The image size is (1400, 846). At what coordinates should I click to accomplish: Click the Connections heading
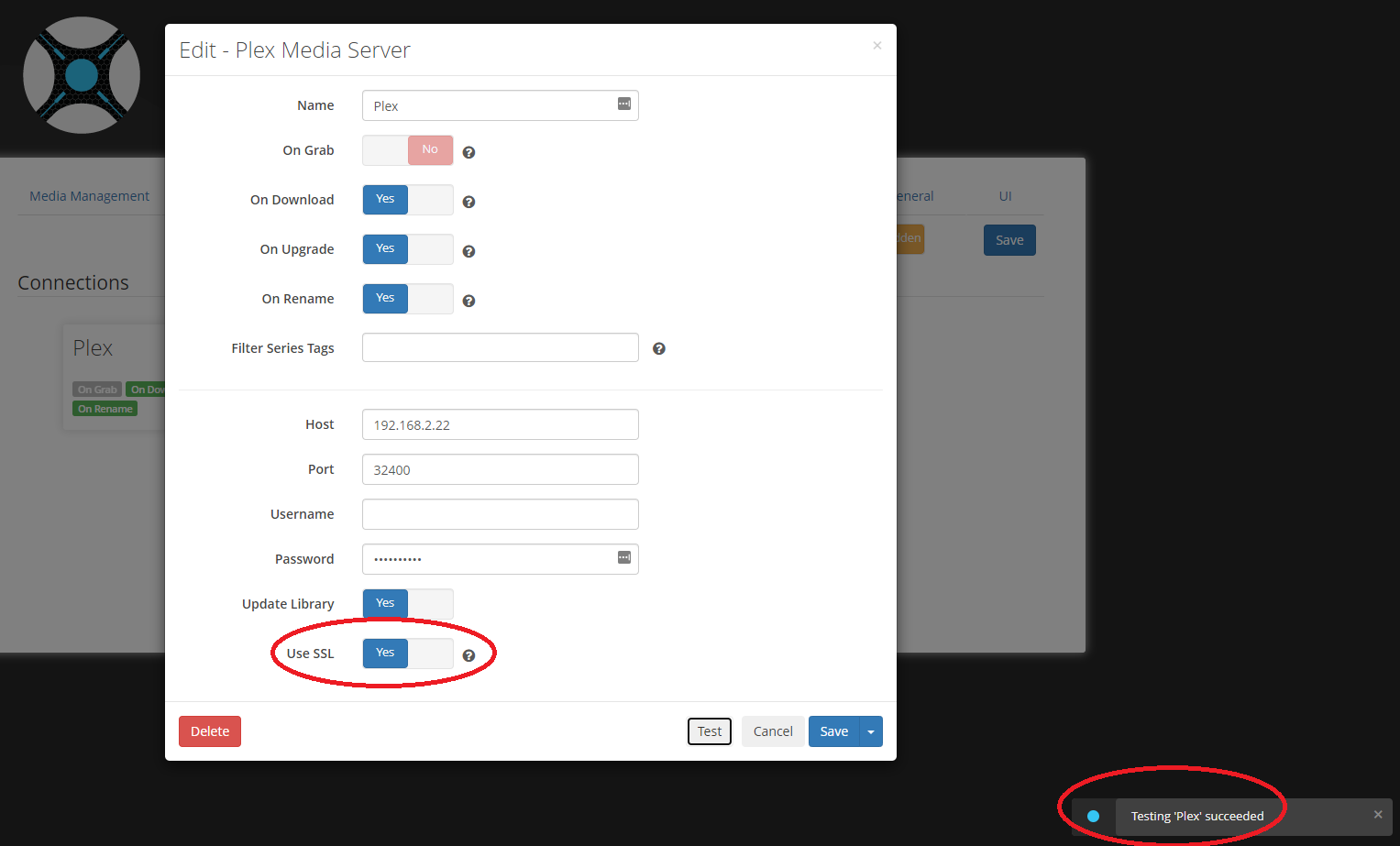click(73, 282)
